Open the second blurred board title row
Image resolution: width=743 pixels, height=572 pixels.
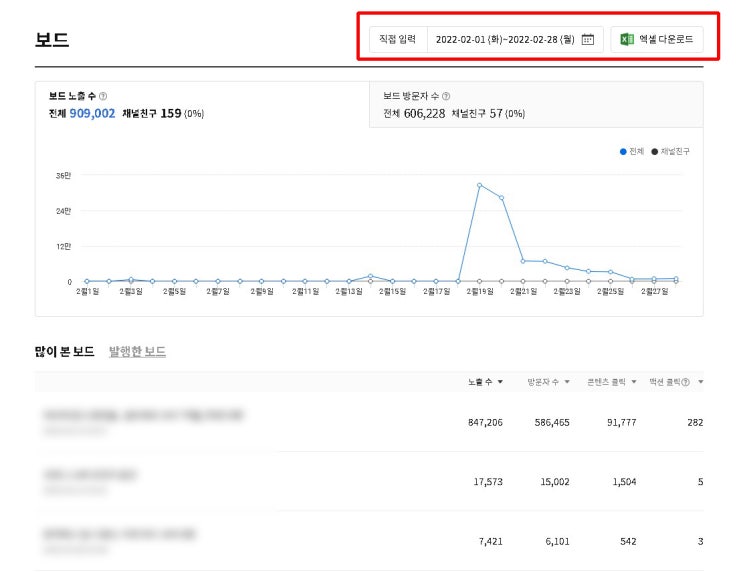(90, 474)
